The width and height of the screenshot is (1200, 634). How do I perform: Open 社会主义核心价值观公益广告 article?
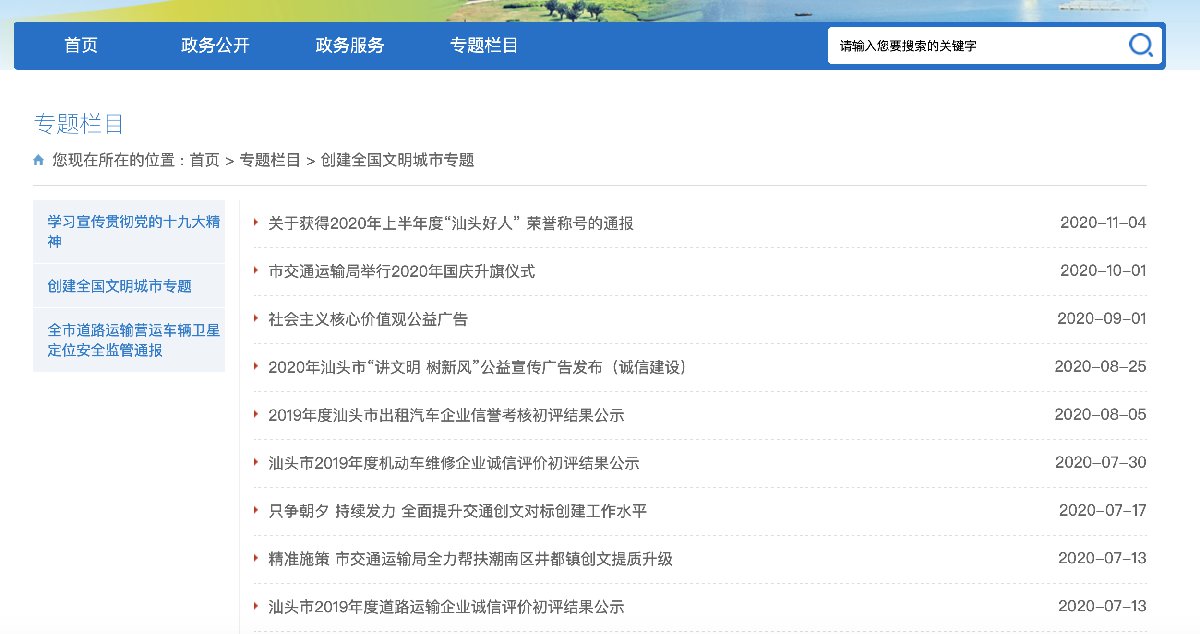coord(368,319)
